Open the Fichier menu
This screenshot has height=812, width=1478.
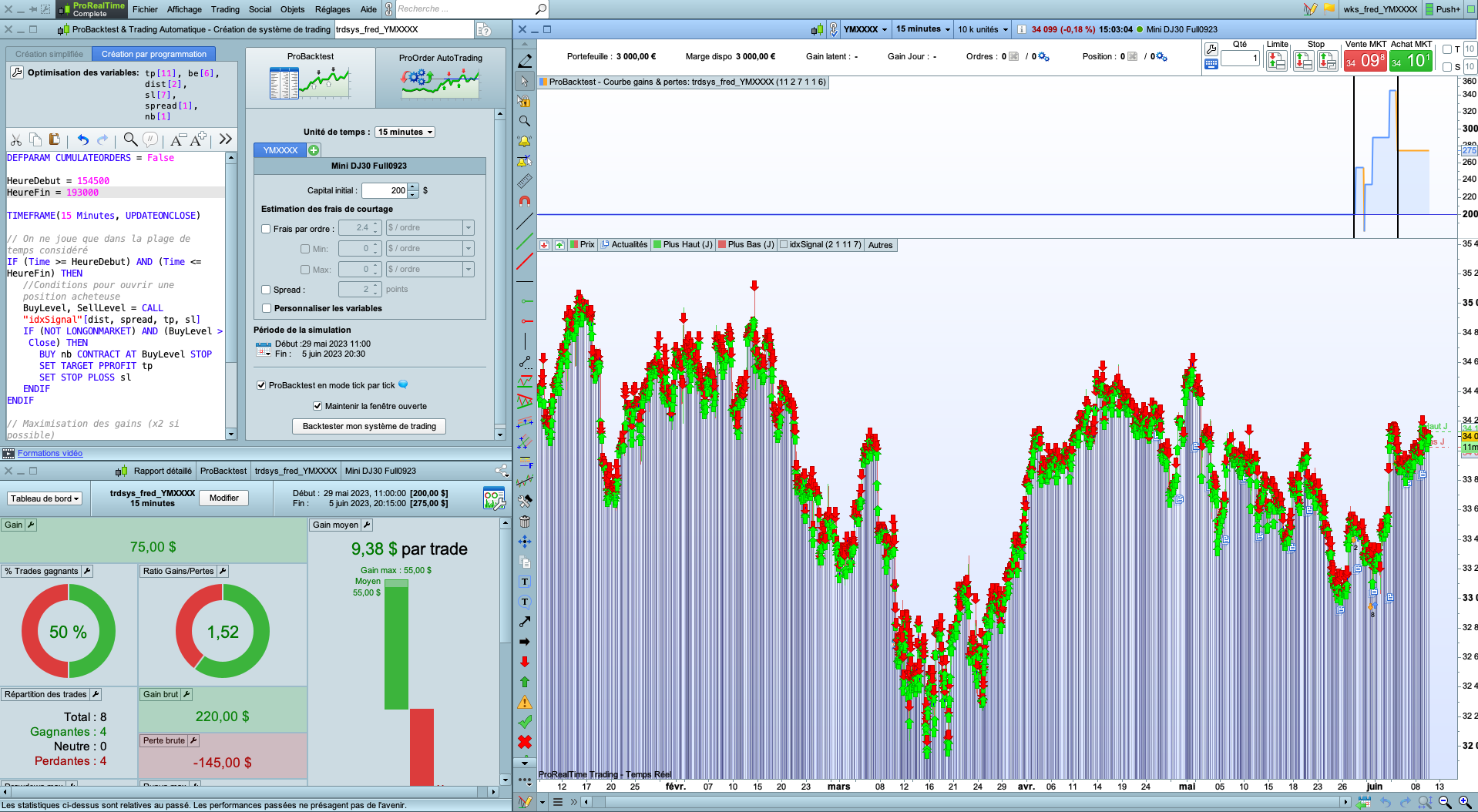point(145,9)
